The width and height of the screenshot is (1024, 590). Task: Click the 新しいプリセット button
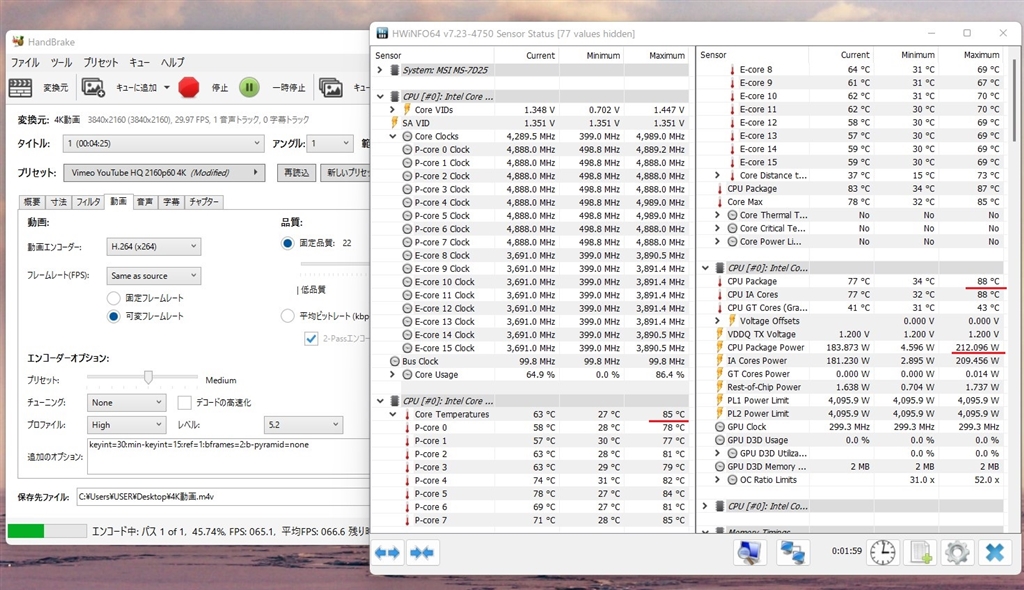[347, 172]
